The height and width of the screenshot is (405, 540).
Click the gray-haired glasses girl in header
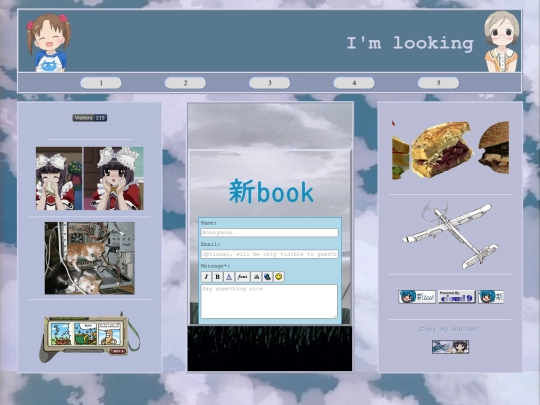pyautogui.click(x=501, y=42)
